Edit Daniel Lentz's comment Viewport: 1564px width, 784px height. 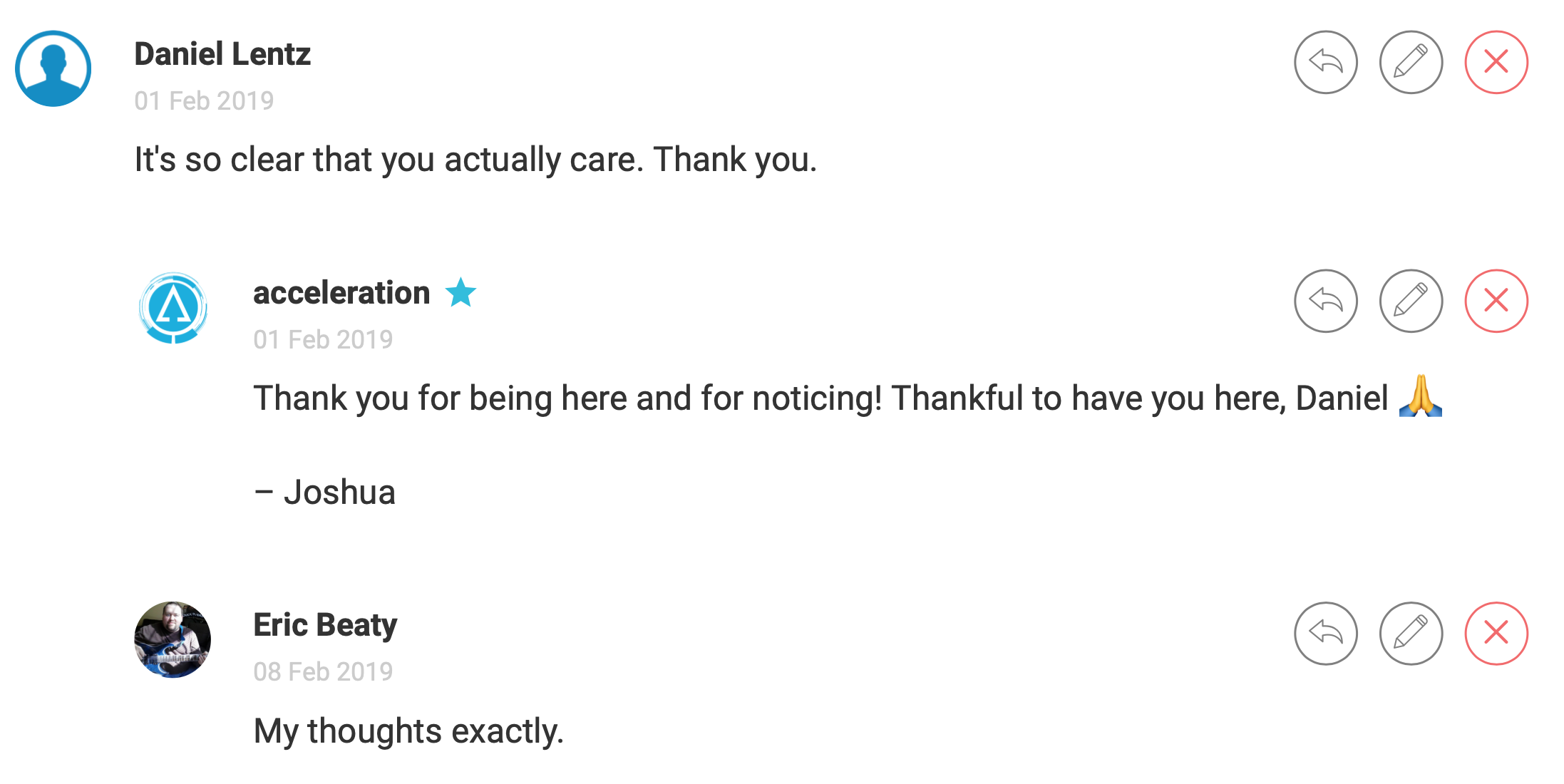[1411, 62]
